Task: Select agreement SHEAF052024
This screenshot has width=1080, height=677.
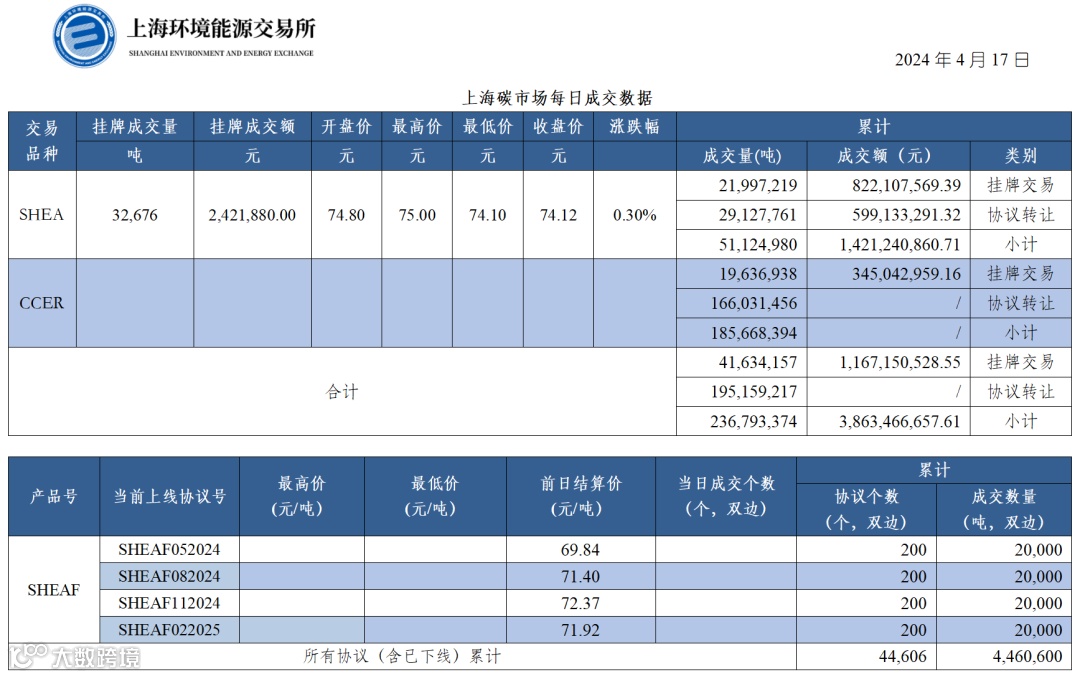Action: 169,550
